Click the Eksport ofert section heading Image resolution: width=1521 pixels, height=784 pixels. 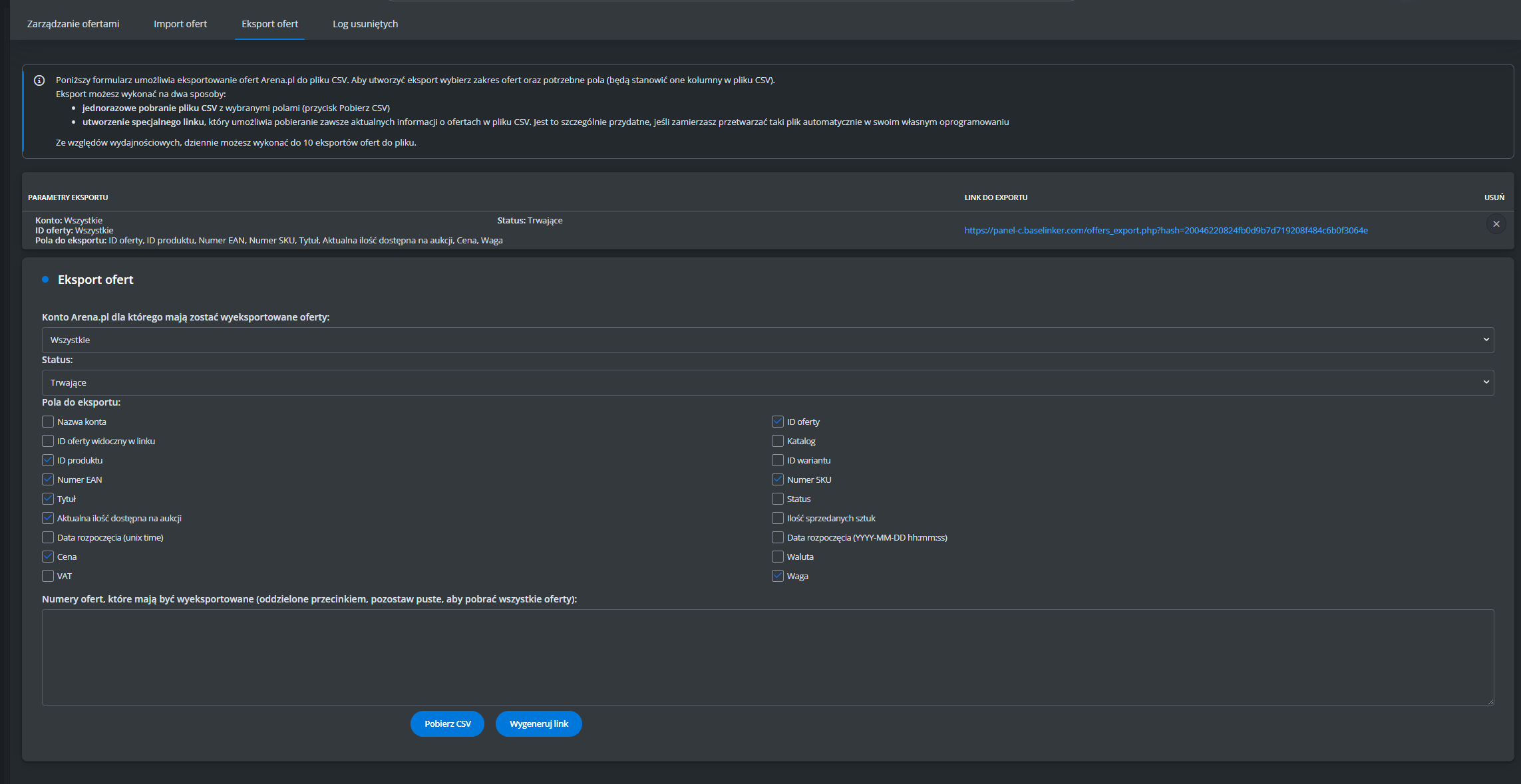point(96,280)
